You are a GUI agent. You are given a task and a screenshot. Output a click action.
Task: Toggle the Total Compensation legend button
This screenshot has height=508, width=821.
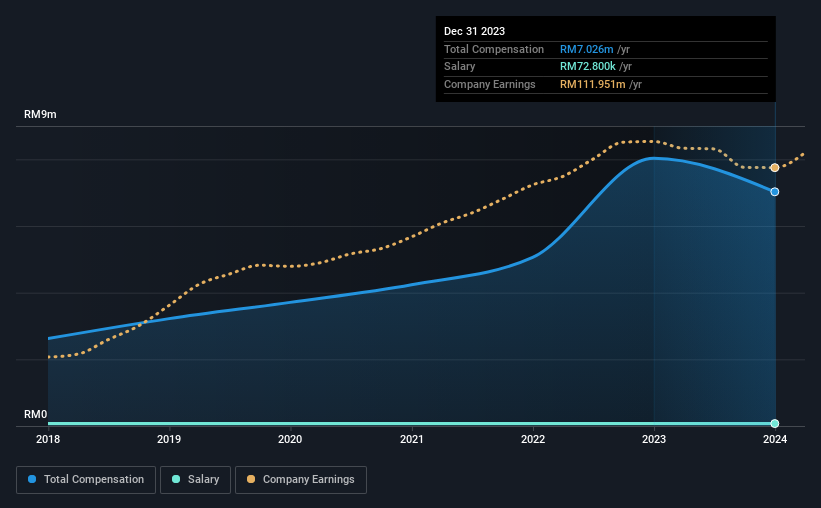click(86, 480)
